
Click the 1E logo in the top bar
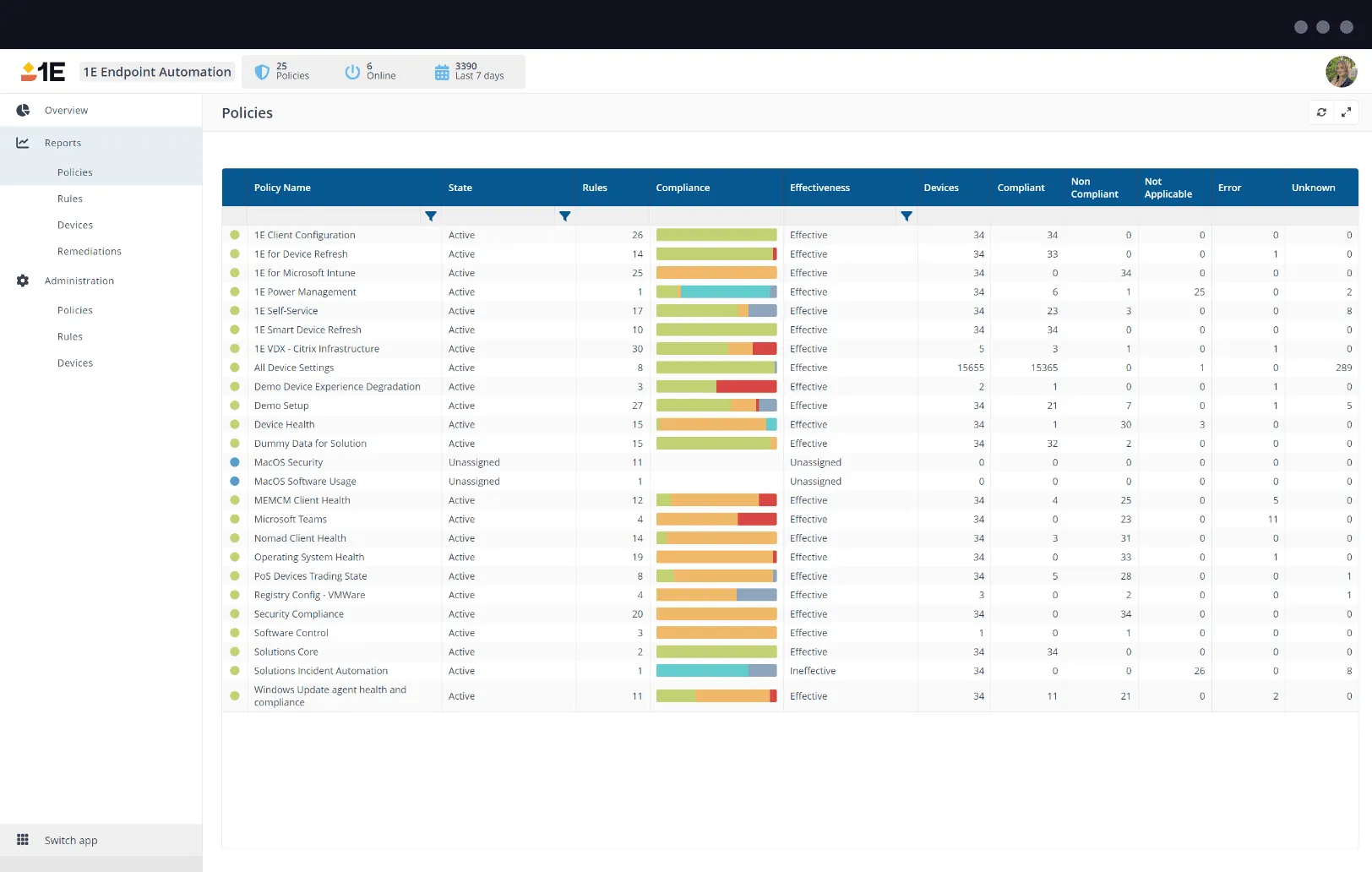[x=44, y=71]
